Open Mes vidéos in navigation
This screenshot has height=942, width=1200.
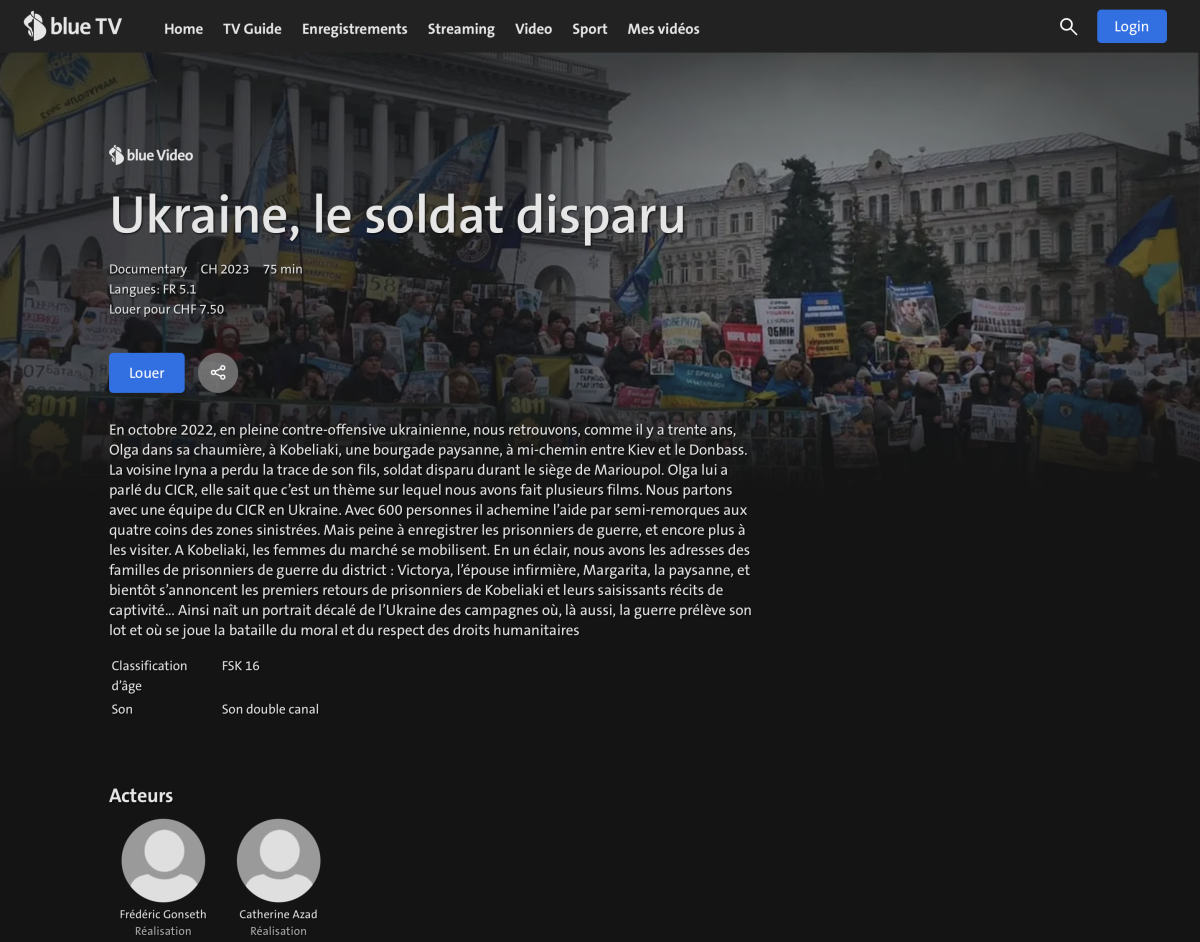coord(663,29)
